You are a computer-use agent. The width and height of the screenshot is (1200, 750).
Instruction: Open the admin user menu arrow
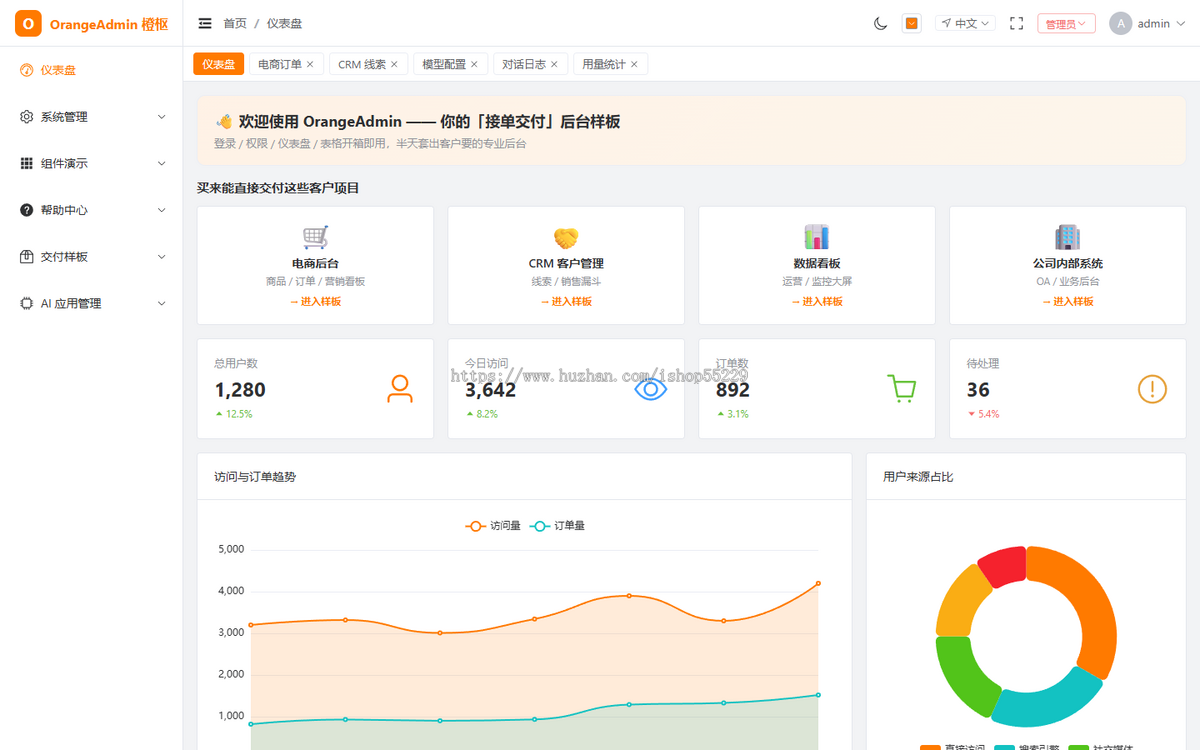click(x=1180, y=24)
